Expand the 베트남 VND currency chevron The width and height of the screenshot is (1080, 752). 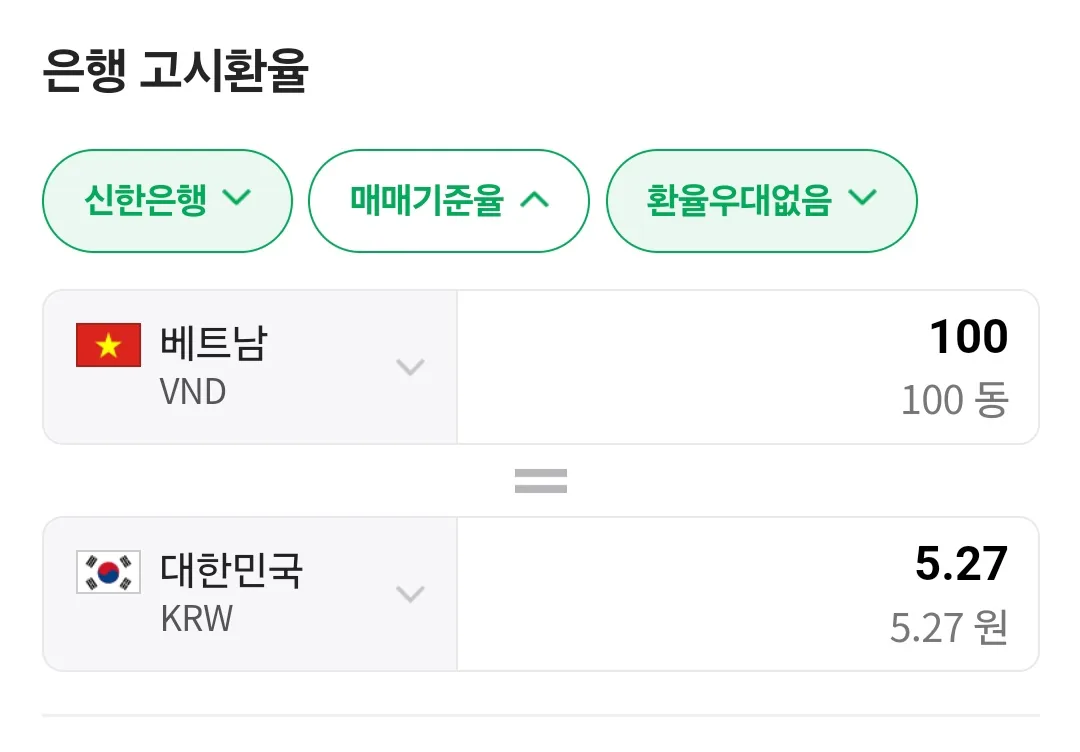pos(411,367)
